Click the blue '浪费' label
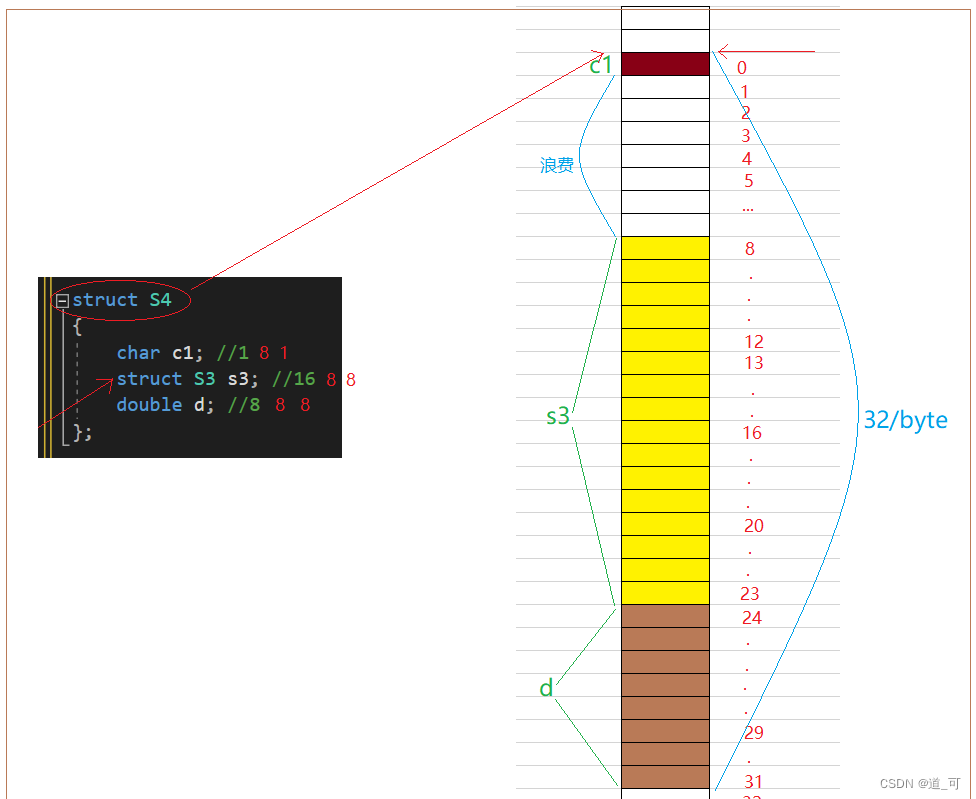Screen dimensions: 976x799 coord(556,165)
